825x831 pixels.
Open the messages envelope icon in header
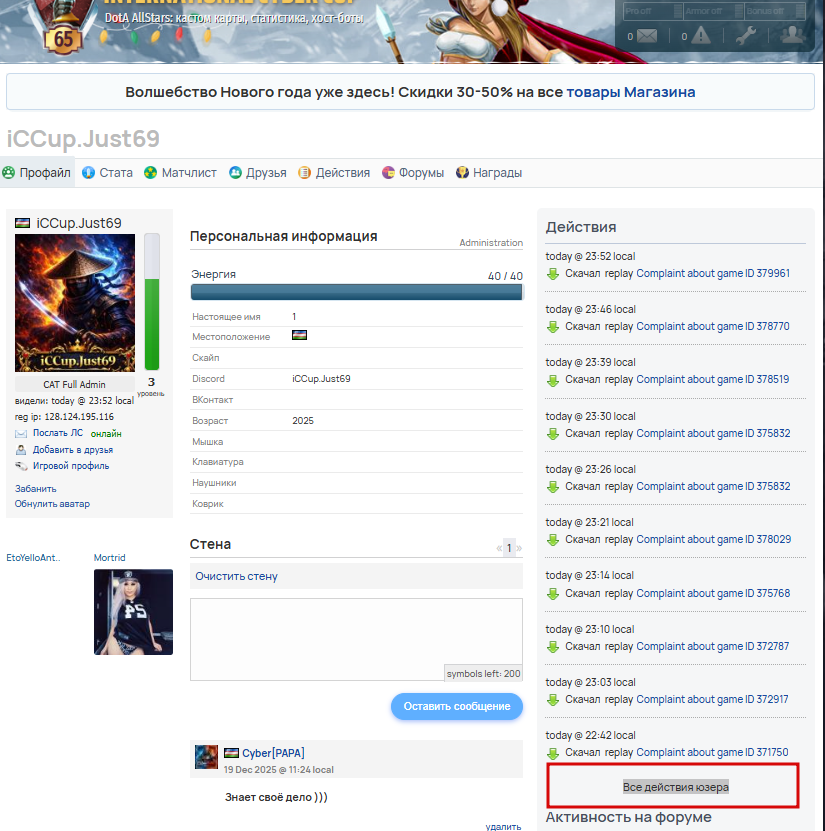(646, 36)
